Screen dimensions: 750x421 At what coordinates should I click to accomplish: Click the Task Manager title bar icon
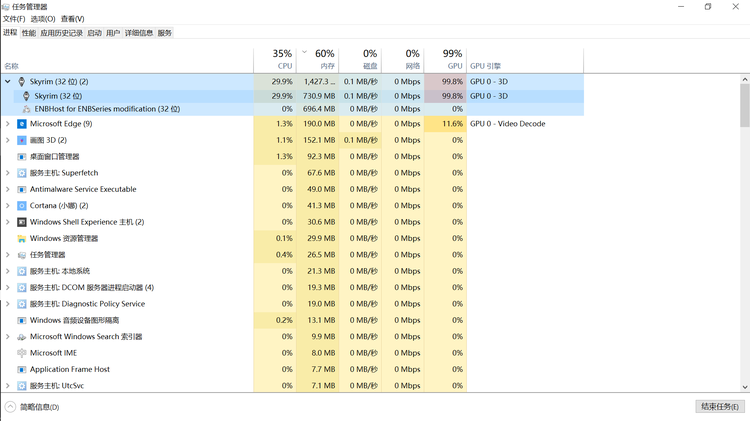point(6,7)
